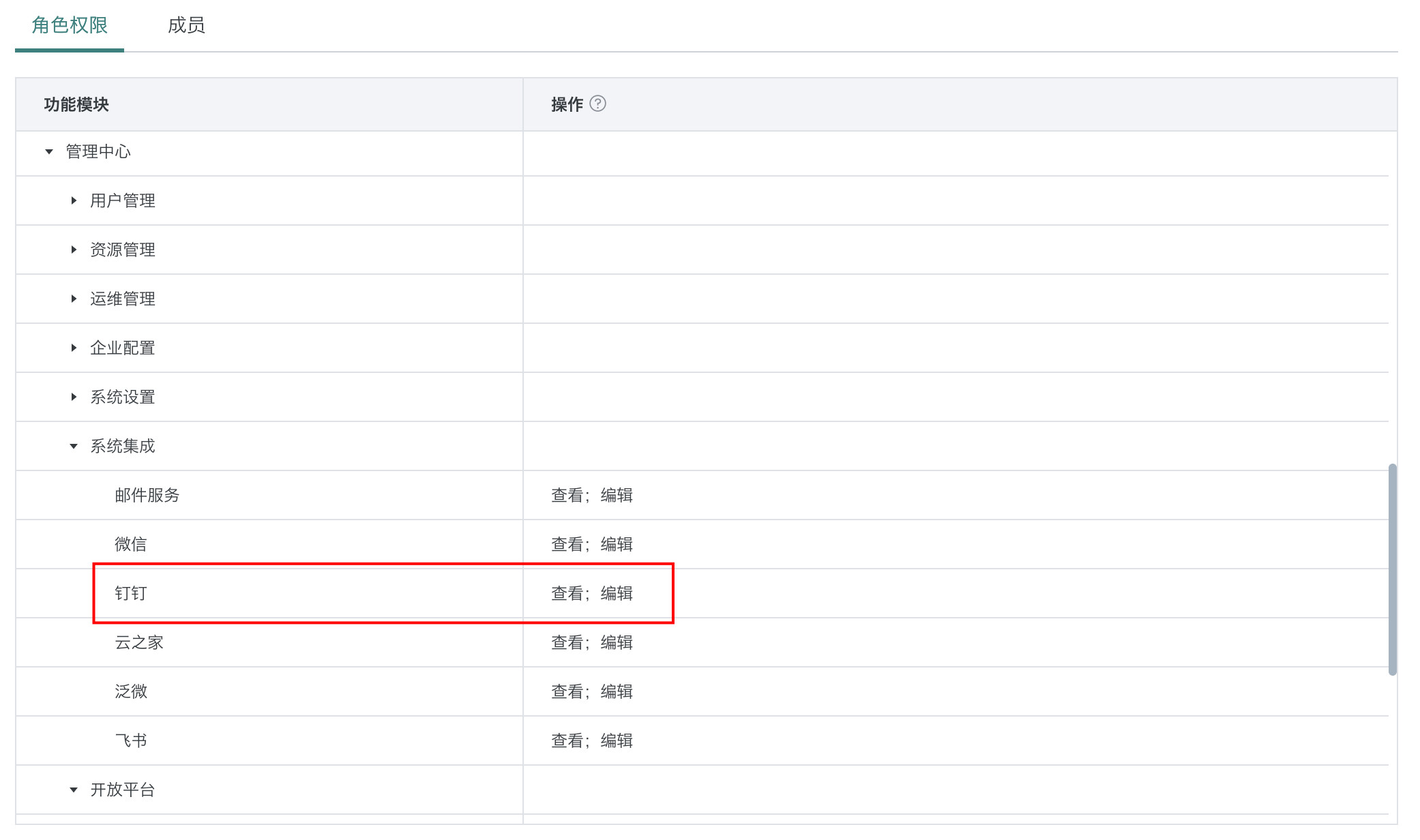Click the 功能模块 column header
This screenshot has height=840, width=1420.
tap(76, 104)
